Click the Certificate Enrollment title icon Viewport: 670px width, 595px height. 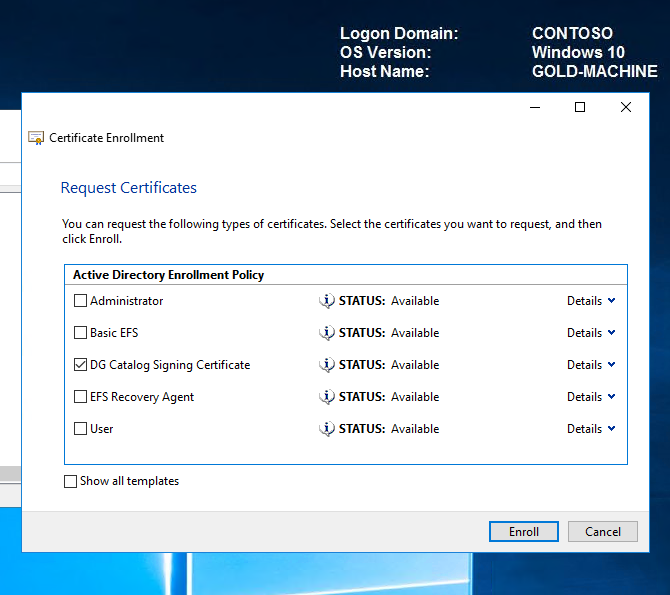pyautogui.click(x=36, y=138)
